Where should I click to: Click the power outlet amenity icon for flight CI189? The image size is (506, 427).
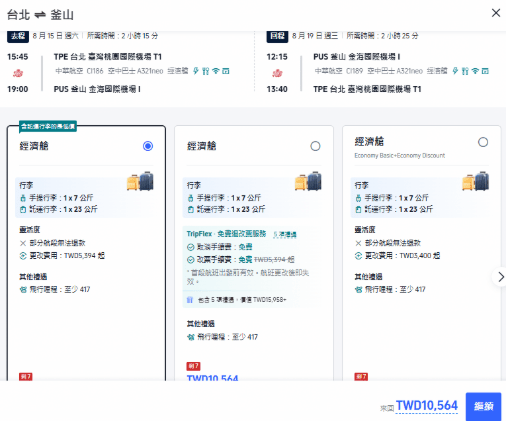tap(455, 71)
